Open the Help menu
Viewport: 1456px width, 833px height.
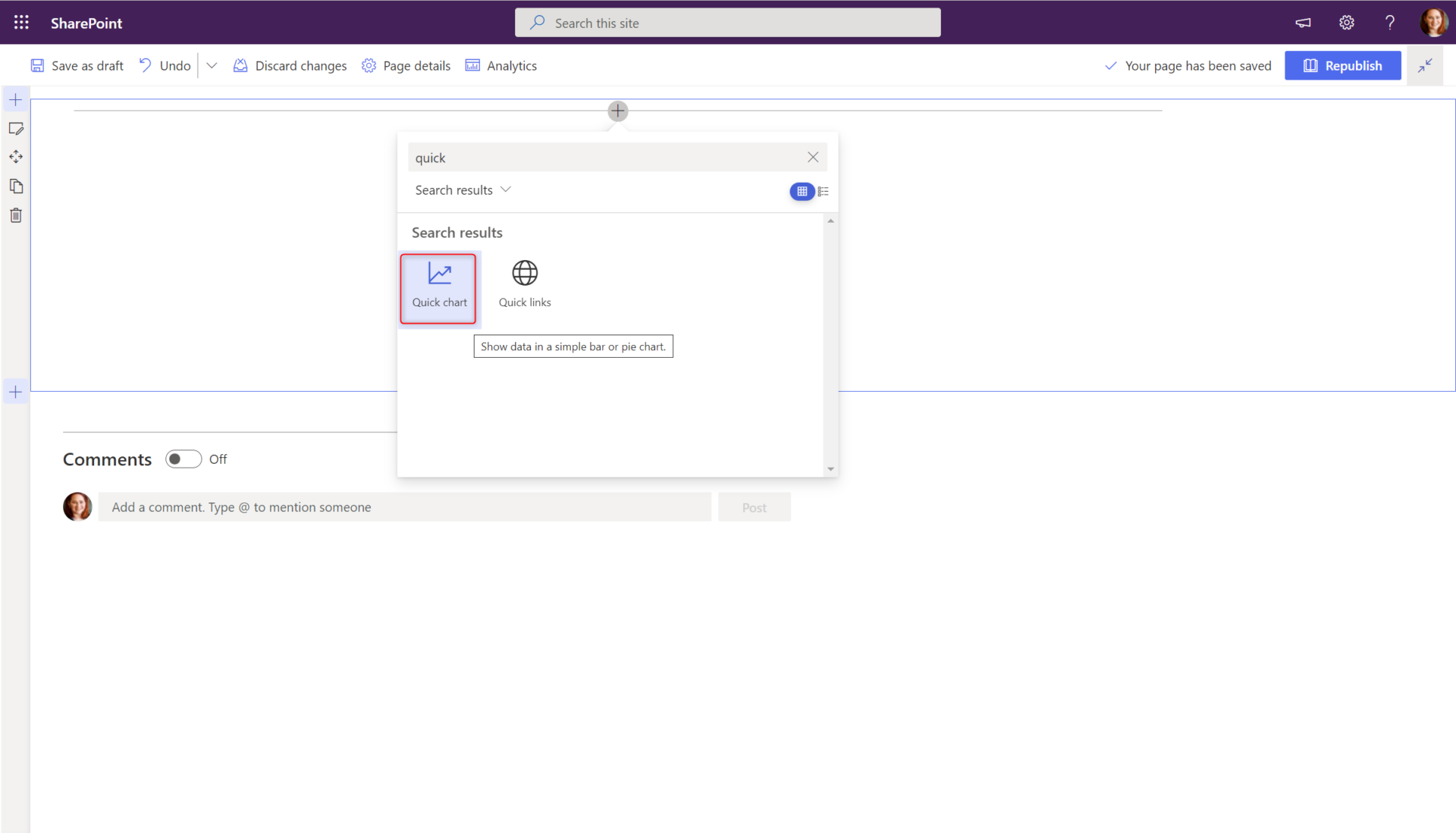click(1390, 22)
